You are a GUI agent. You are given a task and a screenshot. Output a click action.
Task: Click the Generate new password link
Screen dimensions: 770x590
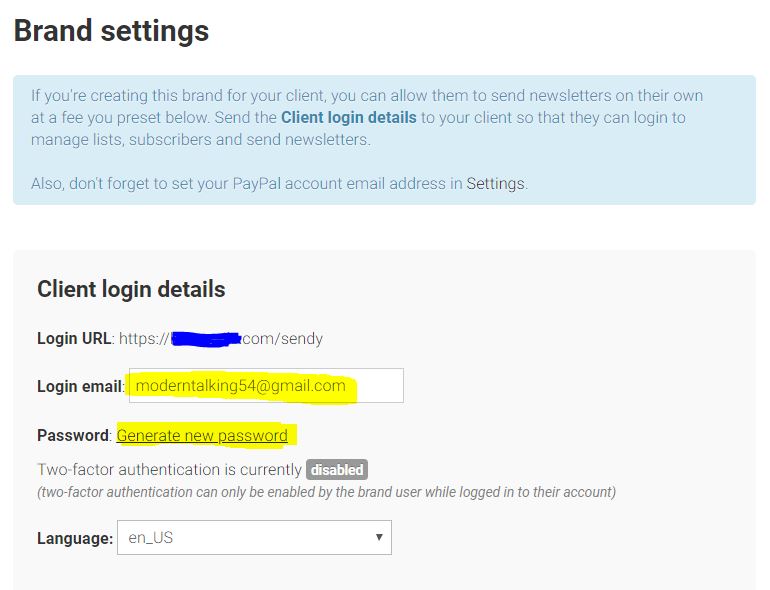[x=202, y=436]
